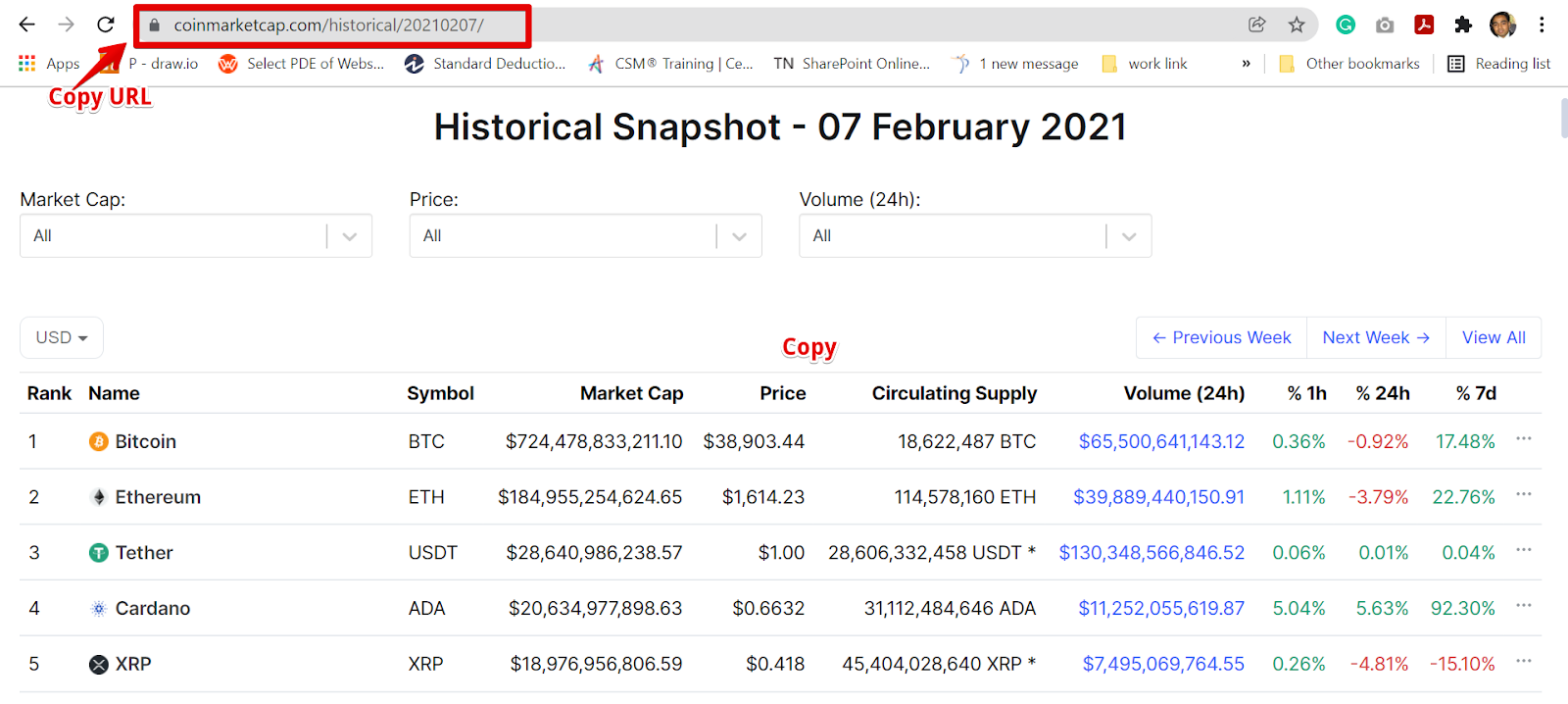Open the Apps grid shortcut

(48, 64)
